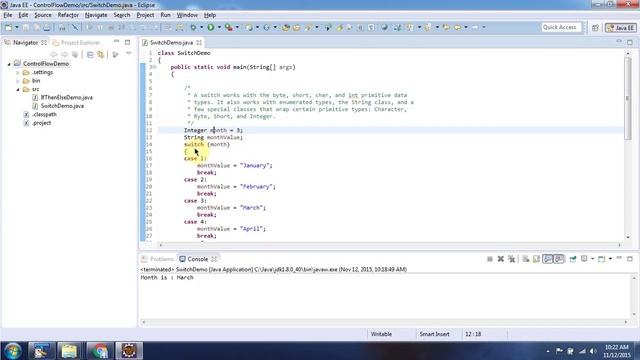Switch to the Problems tab
The image size is (640, 360).
(x=158, y=259)
